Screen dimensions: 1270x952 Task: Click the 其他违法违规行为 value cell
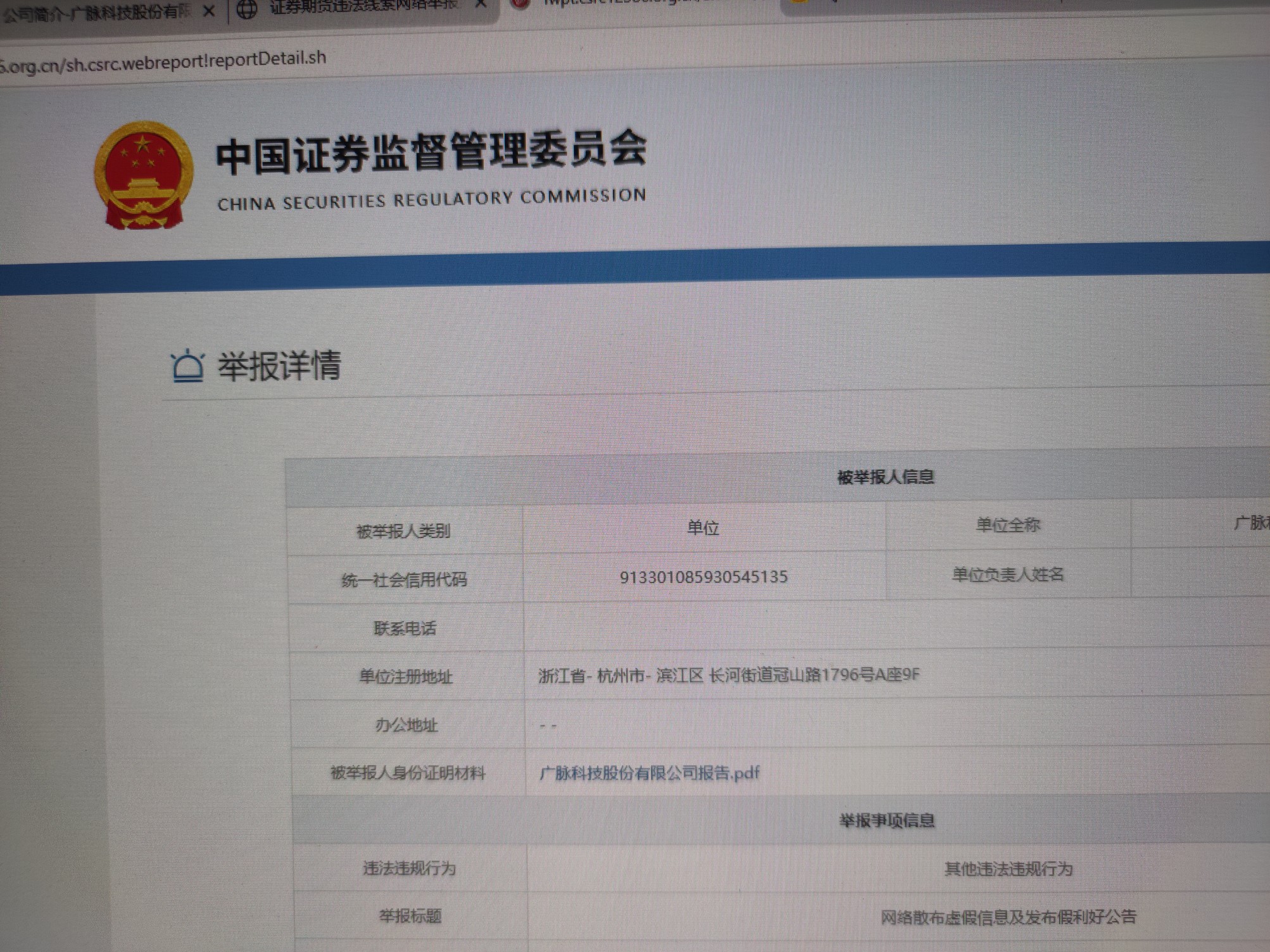coord(1008,869)
